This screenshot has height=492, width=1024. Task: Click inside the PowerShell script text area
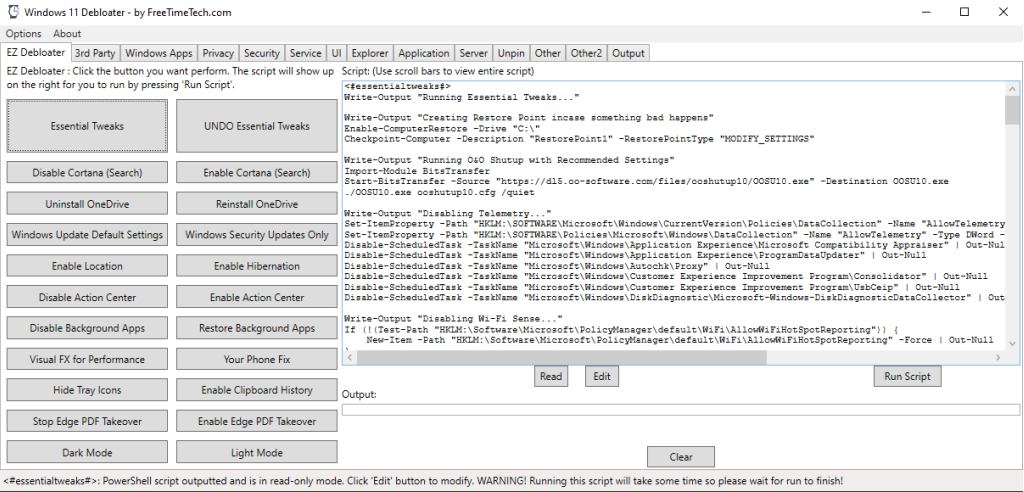point(674,216)
